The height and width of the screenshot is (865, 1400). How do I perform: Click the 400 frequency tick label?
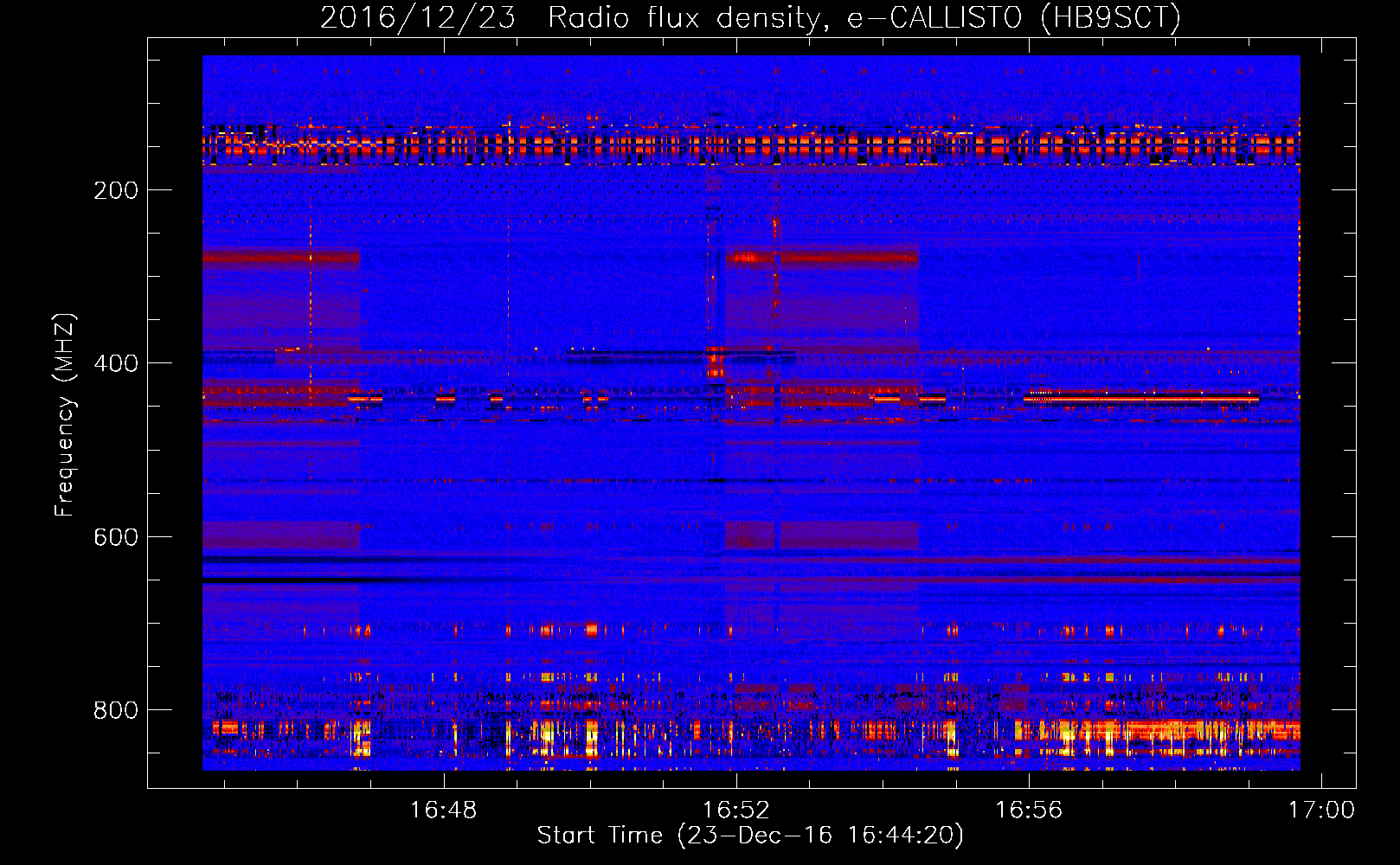coord(116,364)
